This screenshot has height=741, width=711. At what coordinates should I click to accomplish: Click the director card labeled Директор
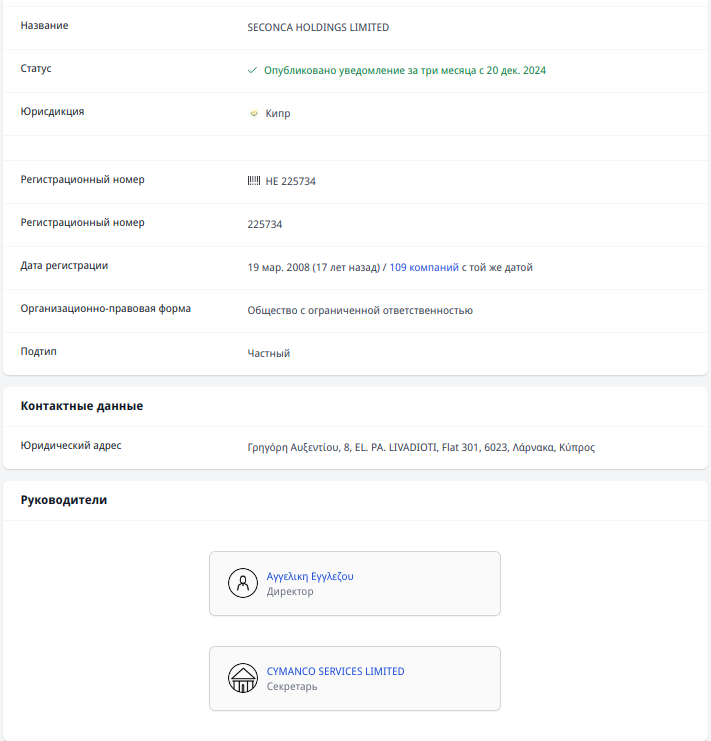pyautogui.click(x=355, y=584)
